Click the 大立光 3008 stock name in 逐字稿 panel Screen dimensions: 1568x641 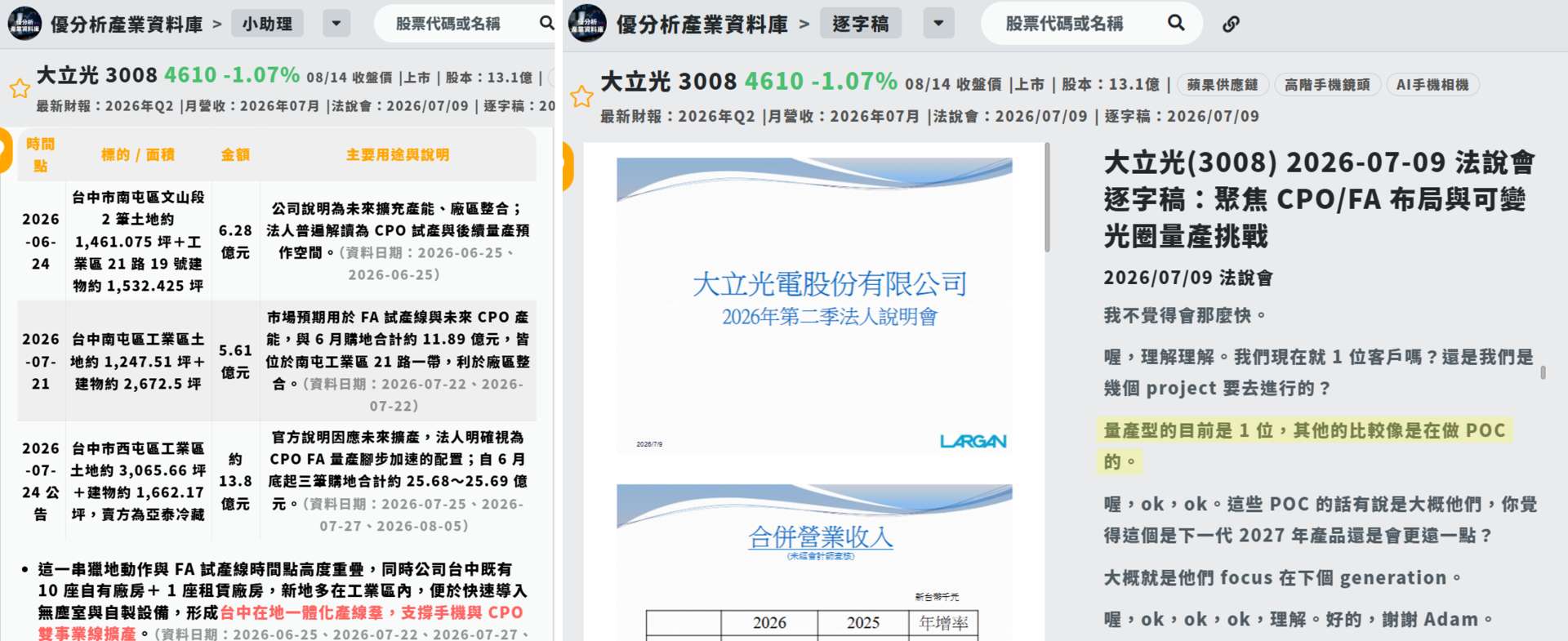click(669, 82)
